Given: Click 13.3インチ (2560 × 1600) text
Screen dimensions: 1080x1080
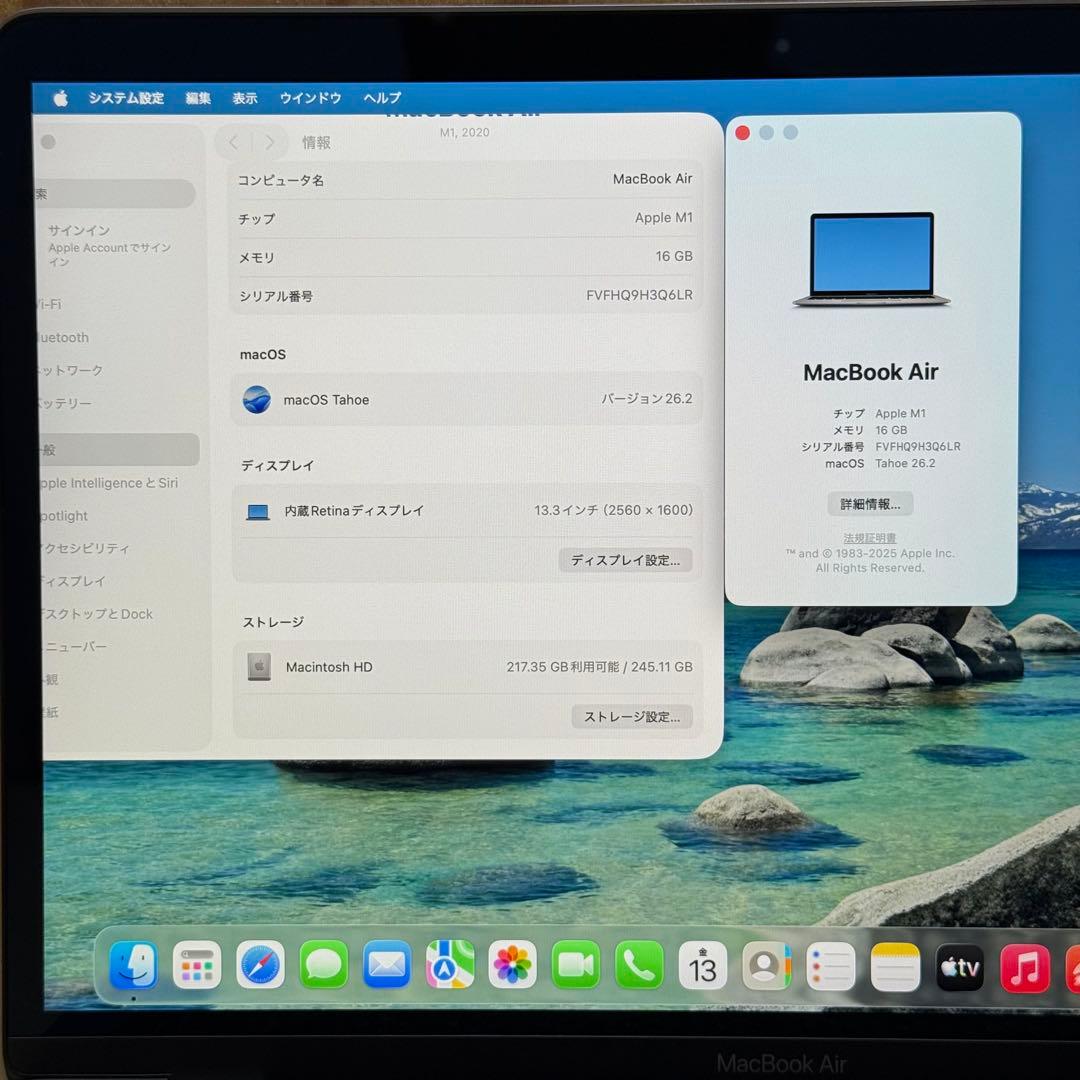Looking at the screenshot, I should click(x=614, y=510).
